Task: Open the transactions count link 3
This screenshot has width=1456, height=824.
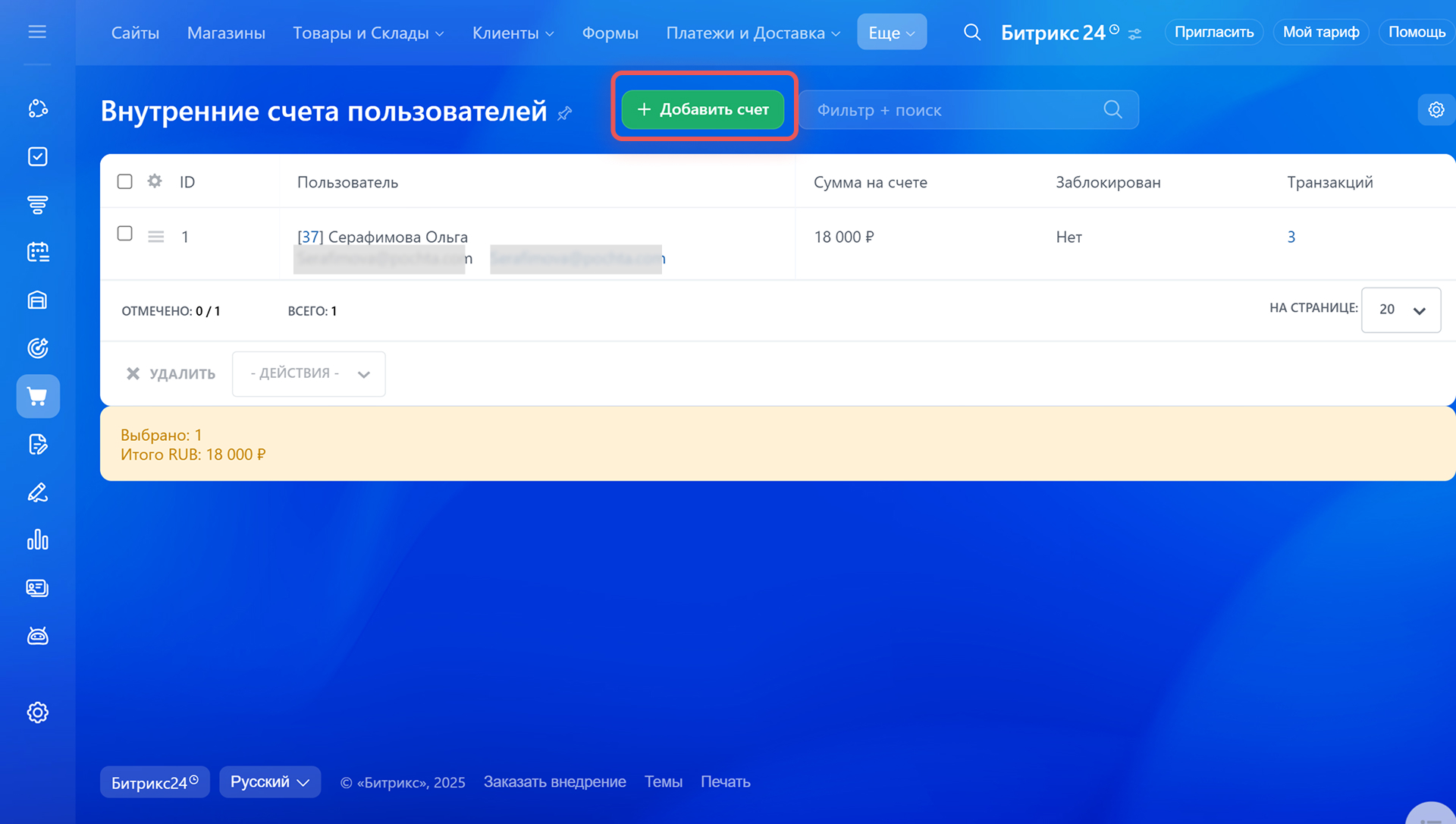Action: click(x=1291, y=237)
